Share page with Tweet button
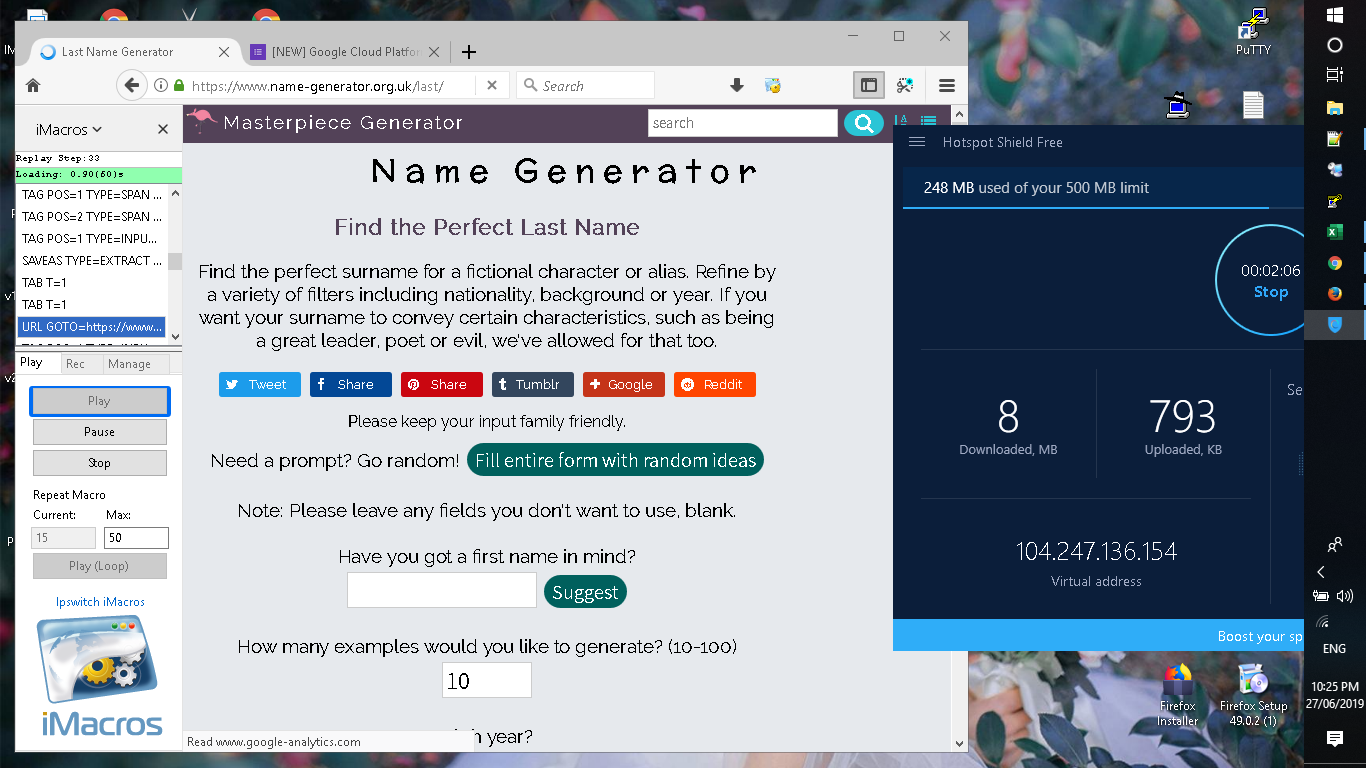The width and height of the screenshot is (1366, 768). click(x=260, y=384)
